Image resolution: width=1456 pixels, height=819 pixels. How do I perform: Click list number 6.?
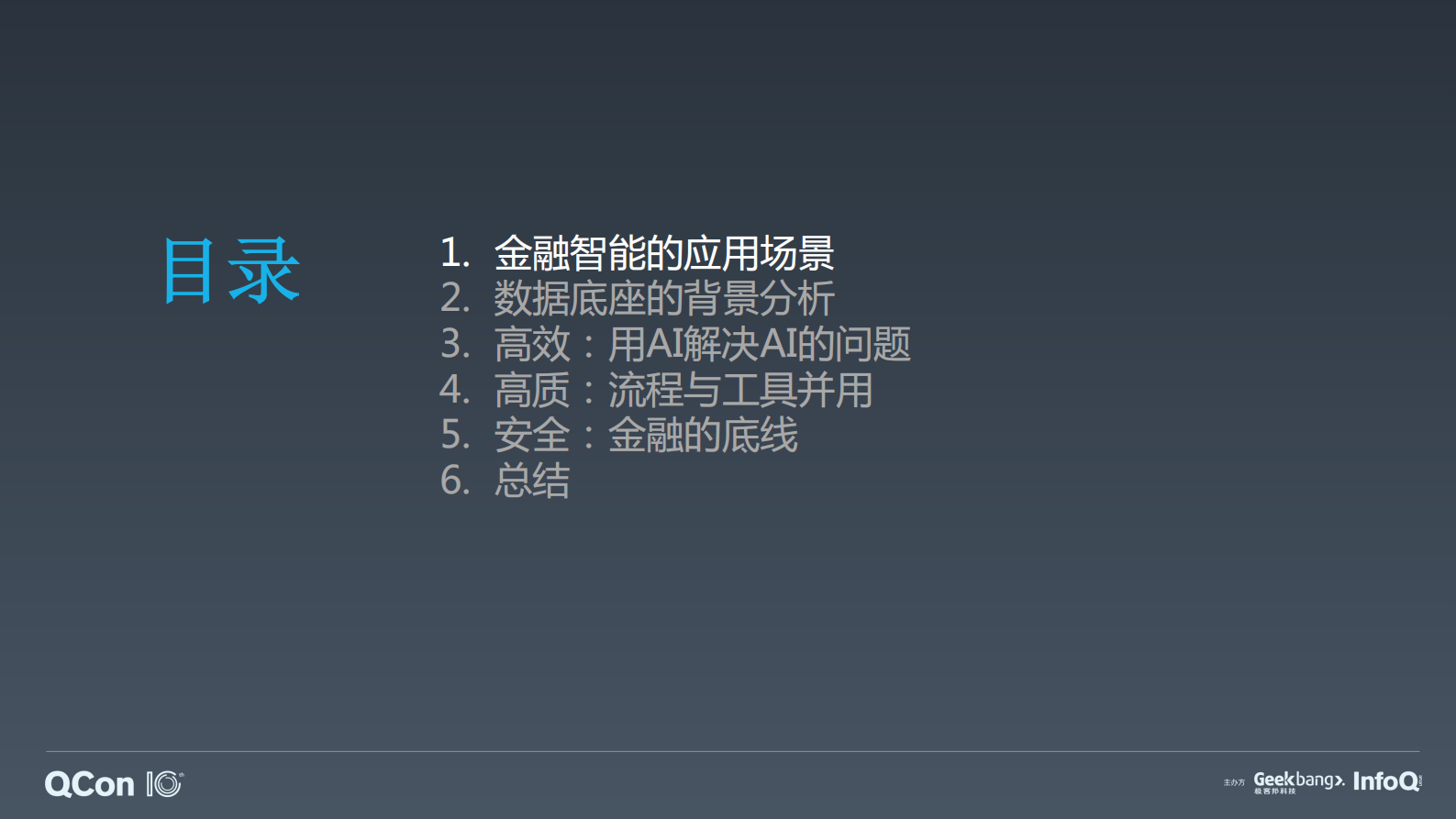click(455, 481)
